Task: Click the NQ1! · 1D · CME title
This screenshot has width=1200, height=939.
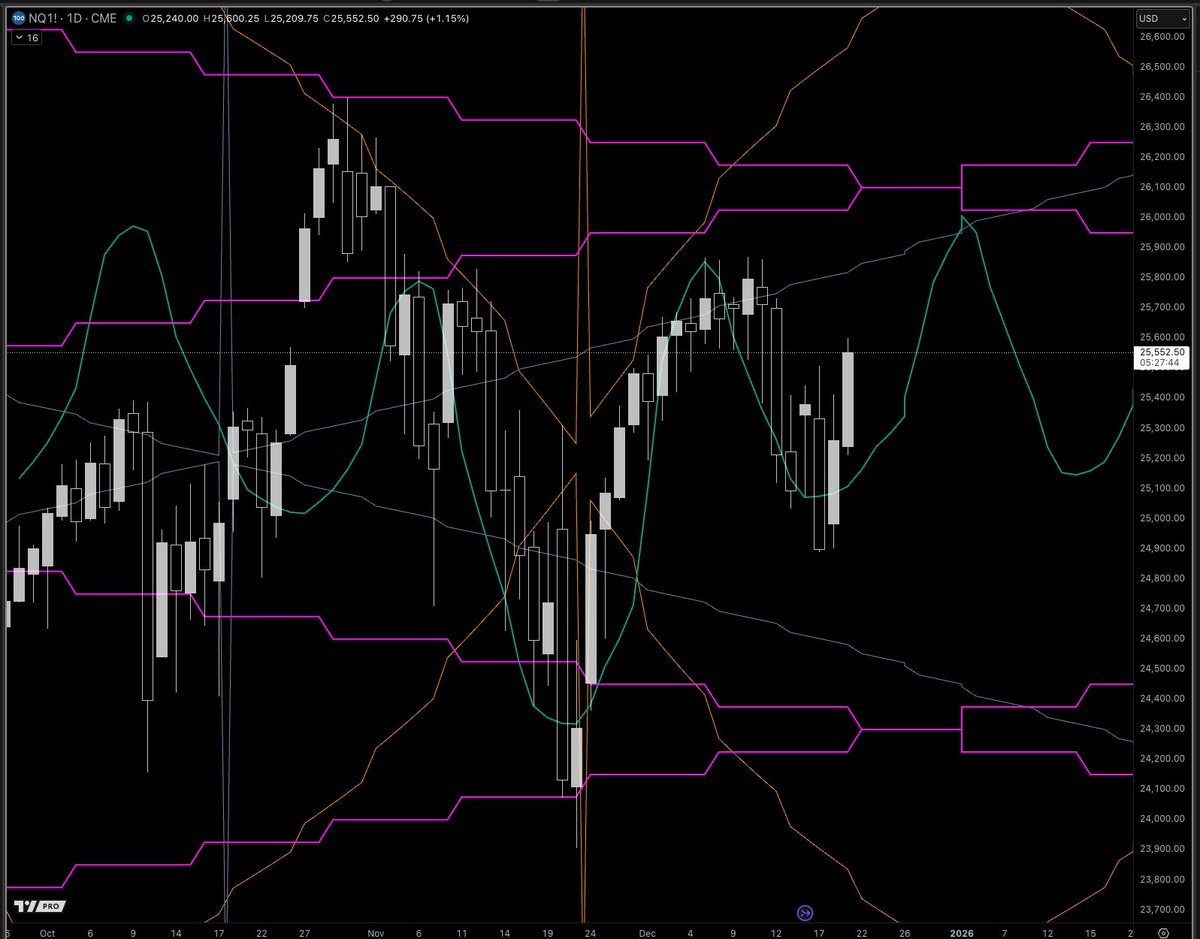Action: (75, 19)
